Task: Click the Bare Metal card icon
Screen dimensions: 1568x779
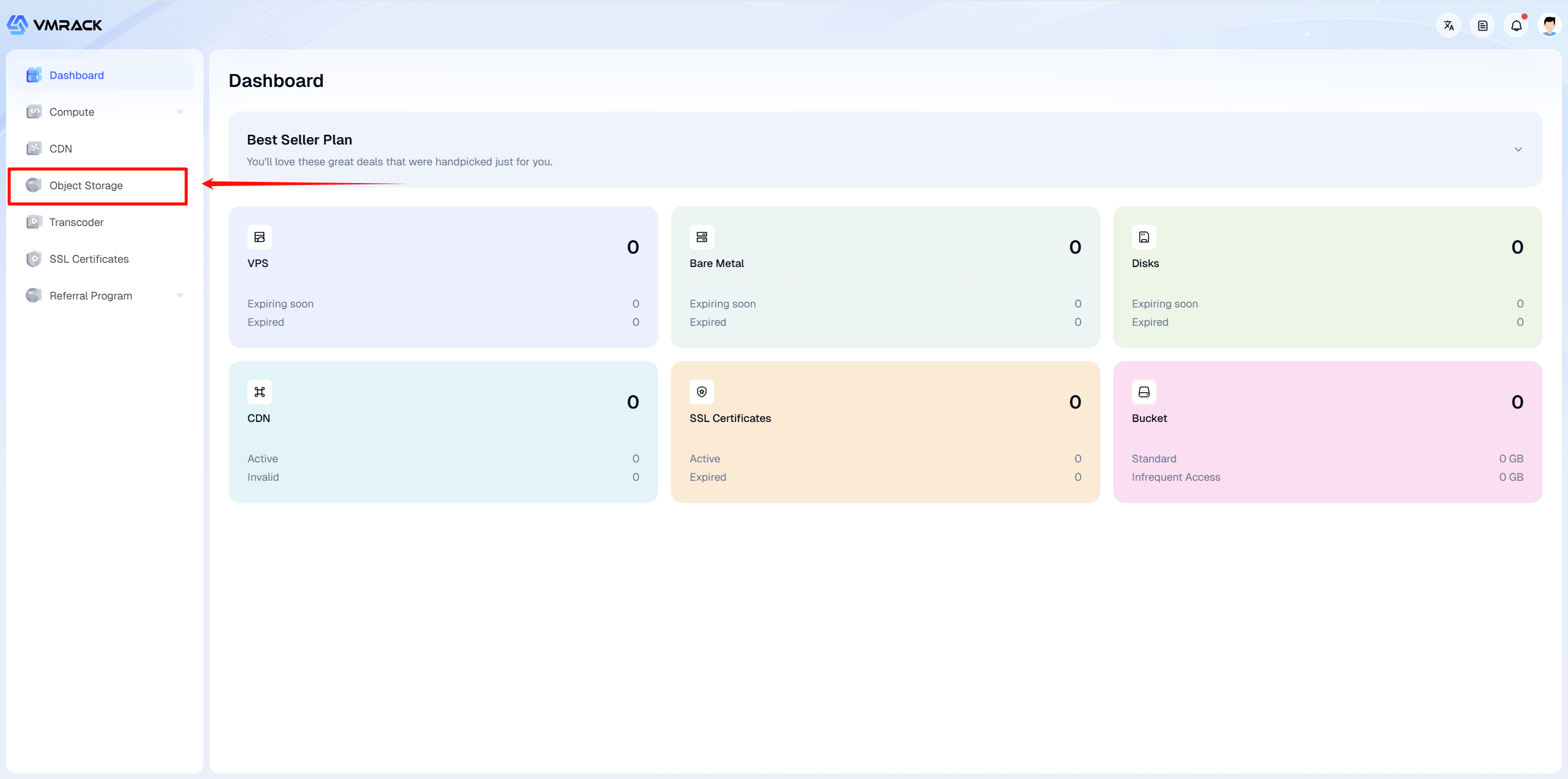Action: [702, 237]
